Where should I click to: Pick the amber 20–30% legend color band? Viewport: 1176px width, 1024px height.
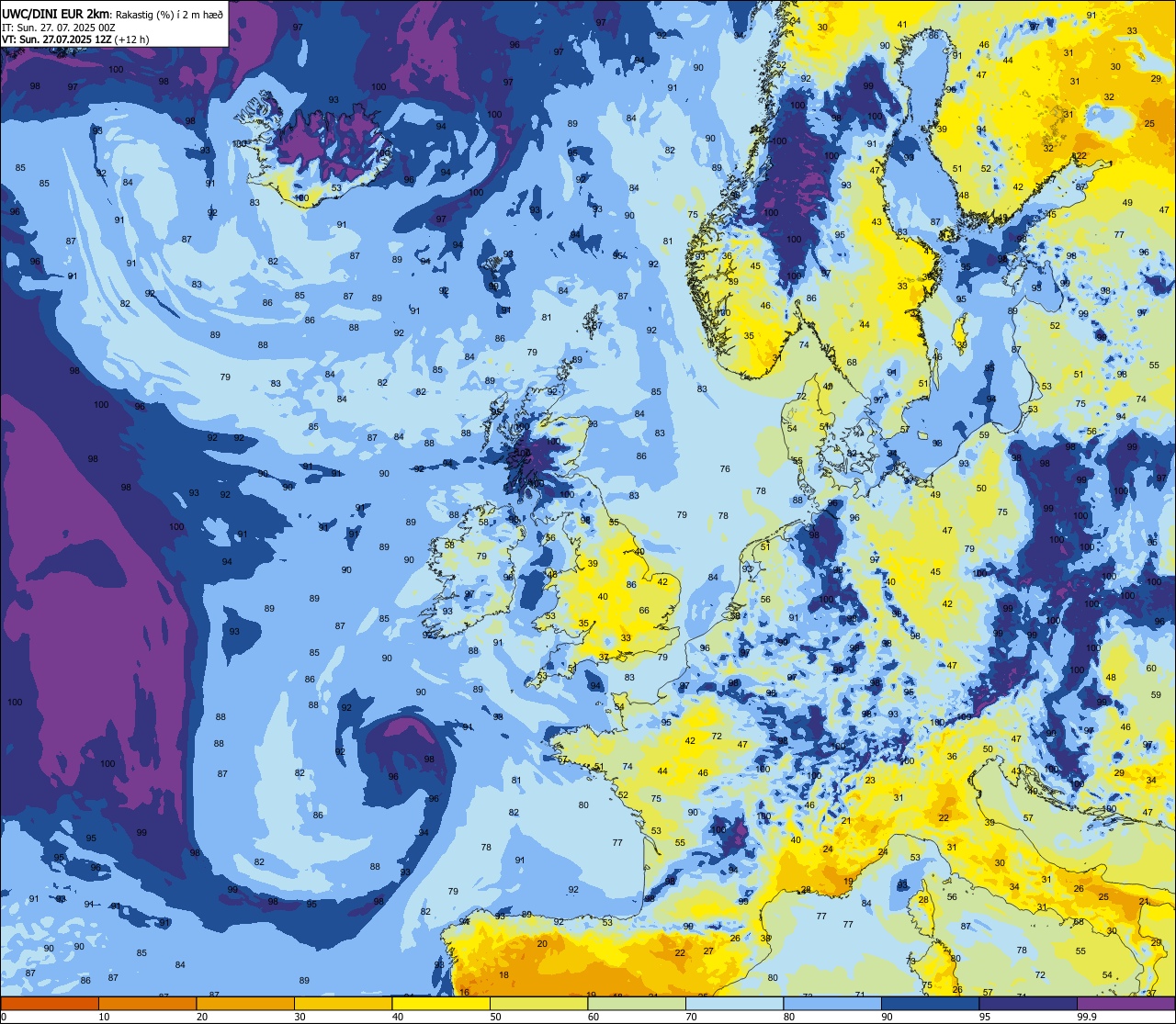coord(245,1004)
